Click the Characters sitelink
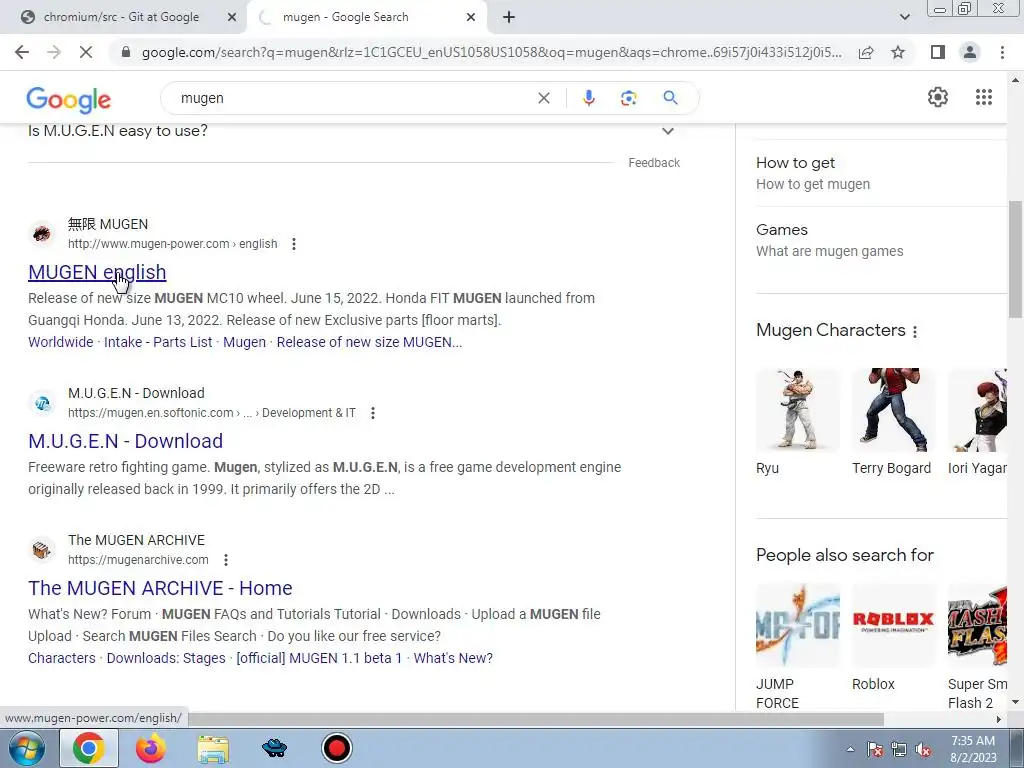The height and width of the screenshot is (768, 1024). (x=61, y=658)
